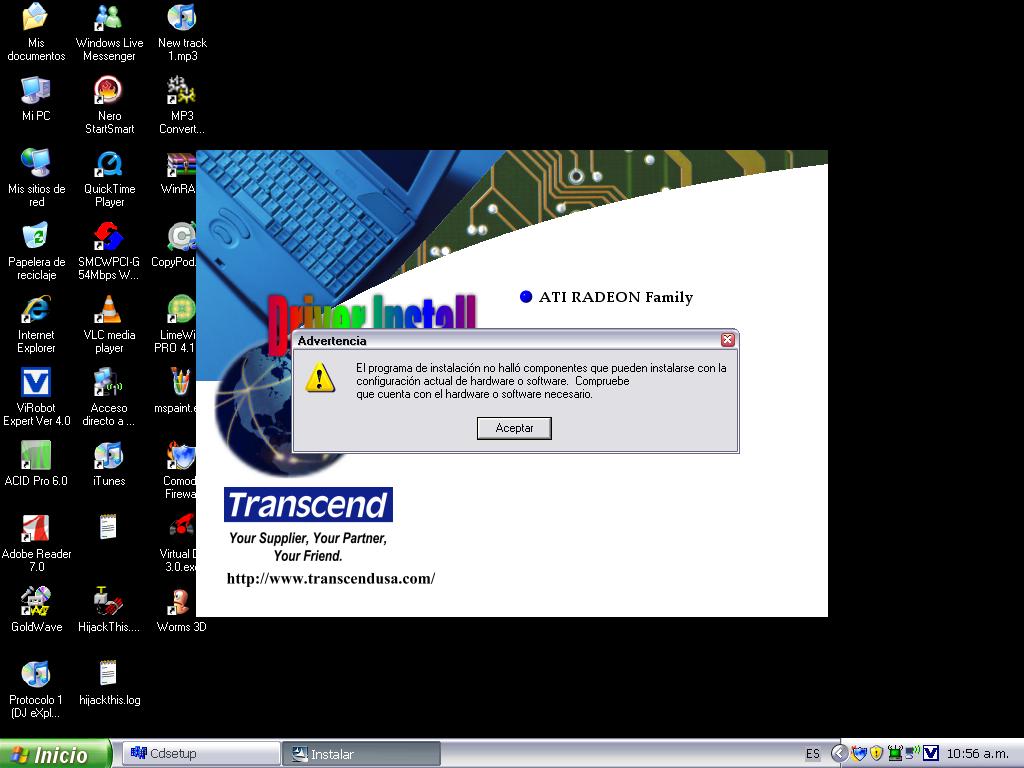This screenshot has height=768, width=1024.
Task: Select the HijackThis shortcut icon
Action: point(109,611)
